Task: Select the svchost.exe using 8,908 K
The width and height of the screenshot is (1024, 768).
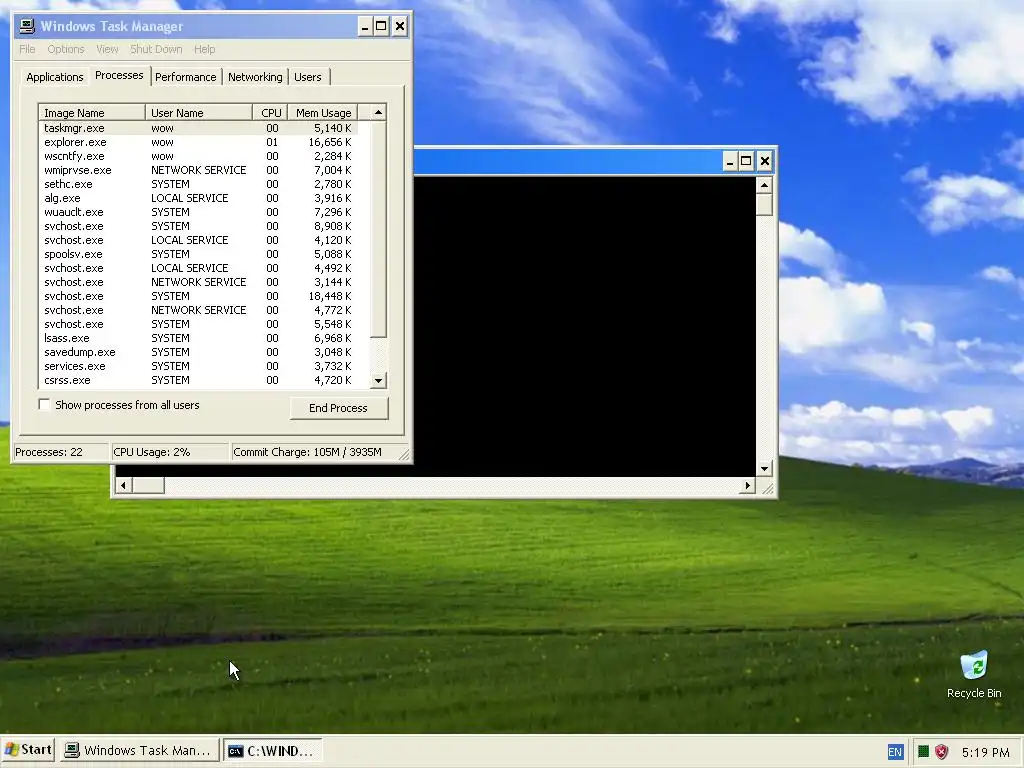Action: tap(198, 226)
